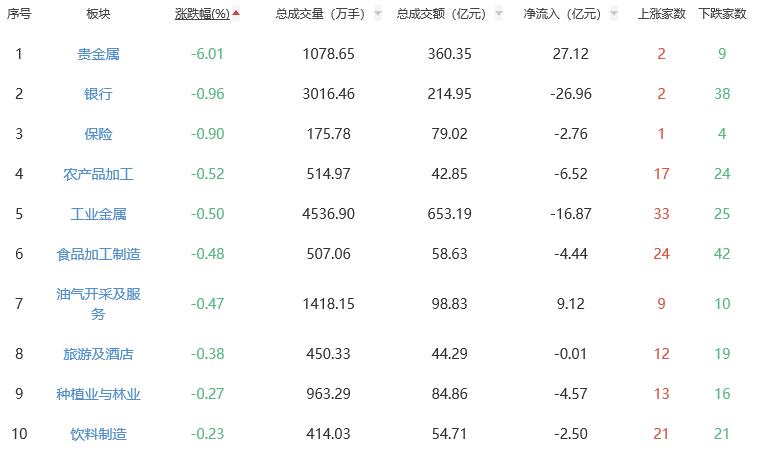Open the 保险 sector link

coord(98,134)
